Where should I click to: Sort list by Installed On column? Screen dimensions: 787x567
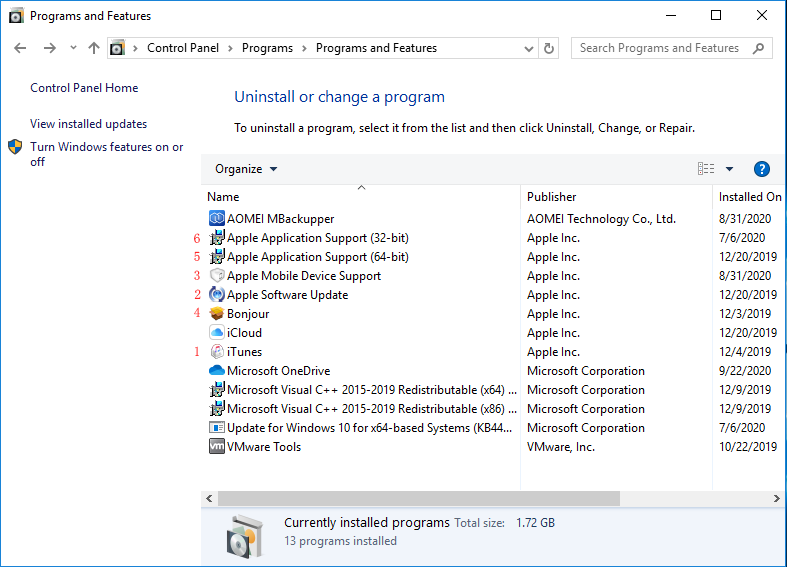point(750,197)
